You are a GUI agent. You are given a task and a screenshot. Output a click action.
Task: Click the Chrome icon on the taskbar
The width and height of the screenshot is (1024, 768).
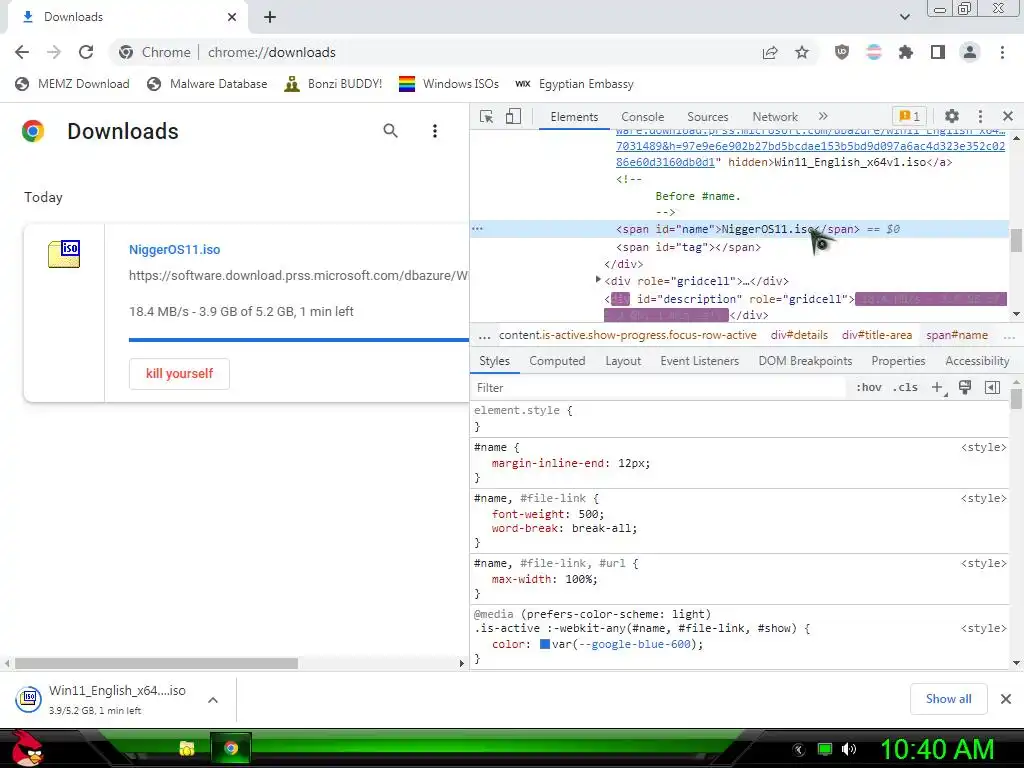coord(231,748)
